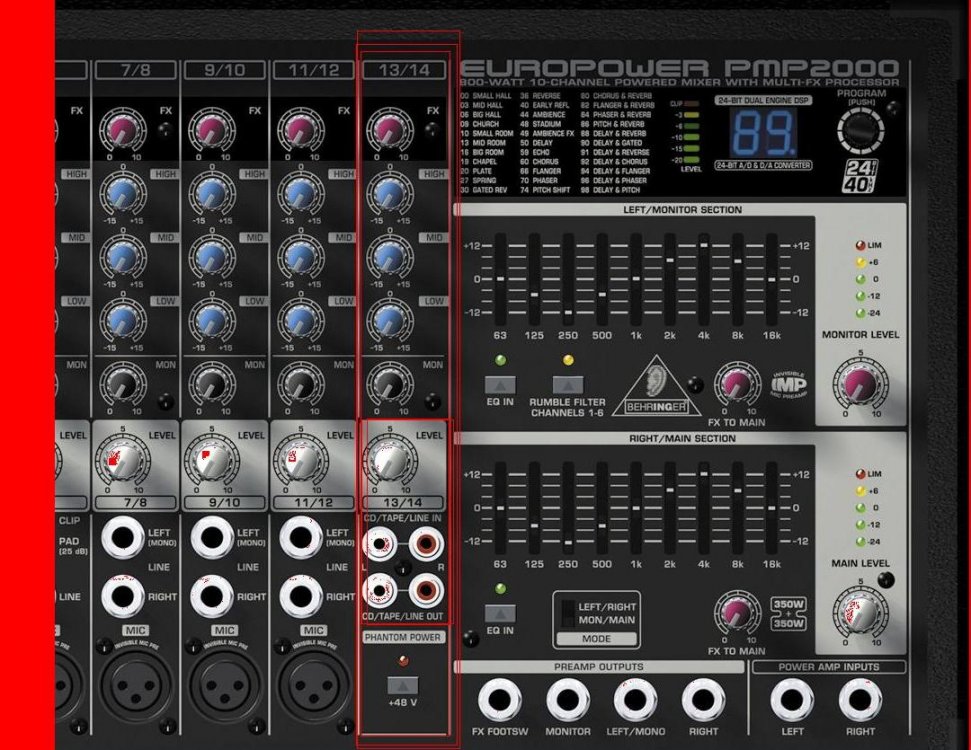Click the FX preset name "GATED REV"
This screenshot has height=750, width=971.
(490, 190)
